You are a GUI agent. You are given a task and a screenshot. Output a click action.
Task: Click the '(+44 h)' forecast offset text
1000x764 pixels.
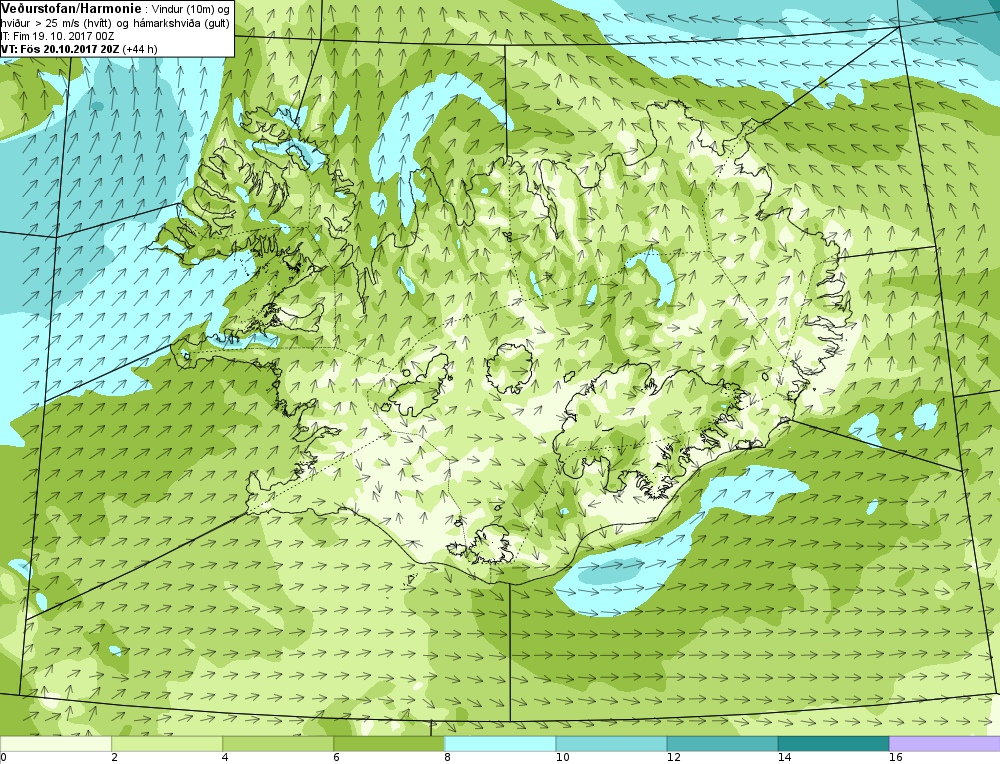[140, 48]
